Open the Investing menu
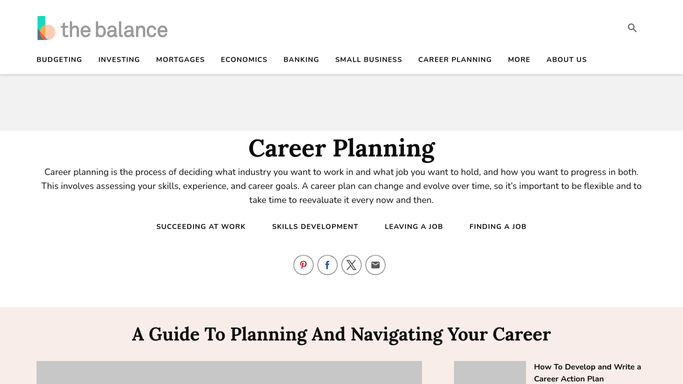Image resolution: width=683 pixels, height=384 pixels. tap(119, 60)
